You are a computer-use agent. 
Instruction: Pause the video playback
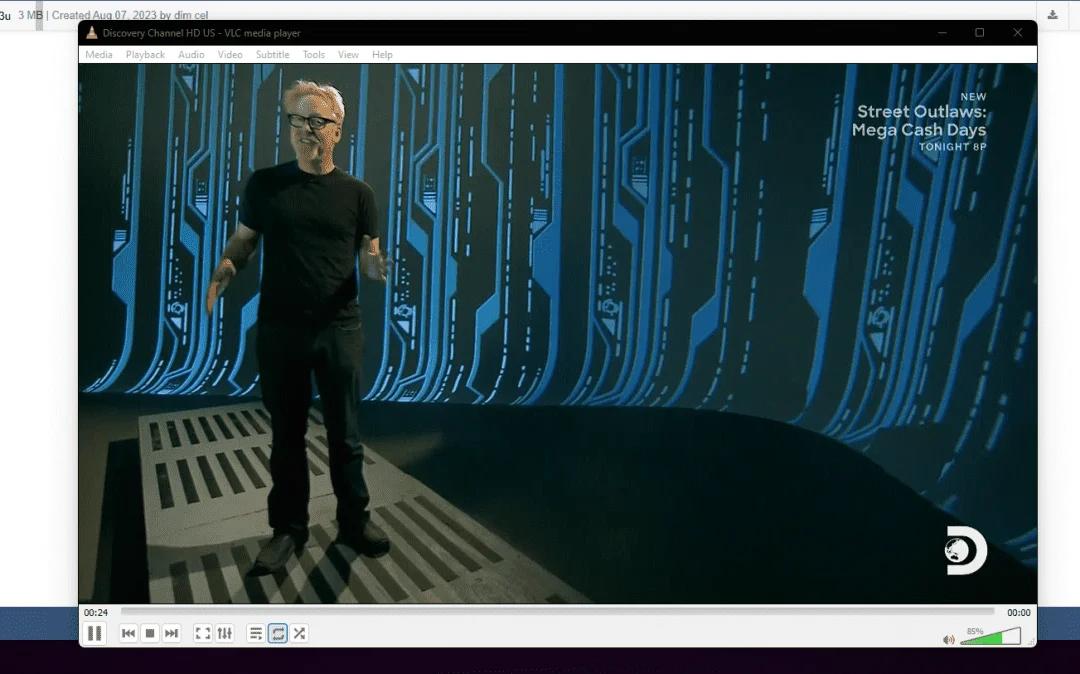94,633
